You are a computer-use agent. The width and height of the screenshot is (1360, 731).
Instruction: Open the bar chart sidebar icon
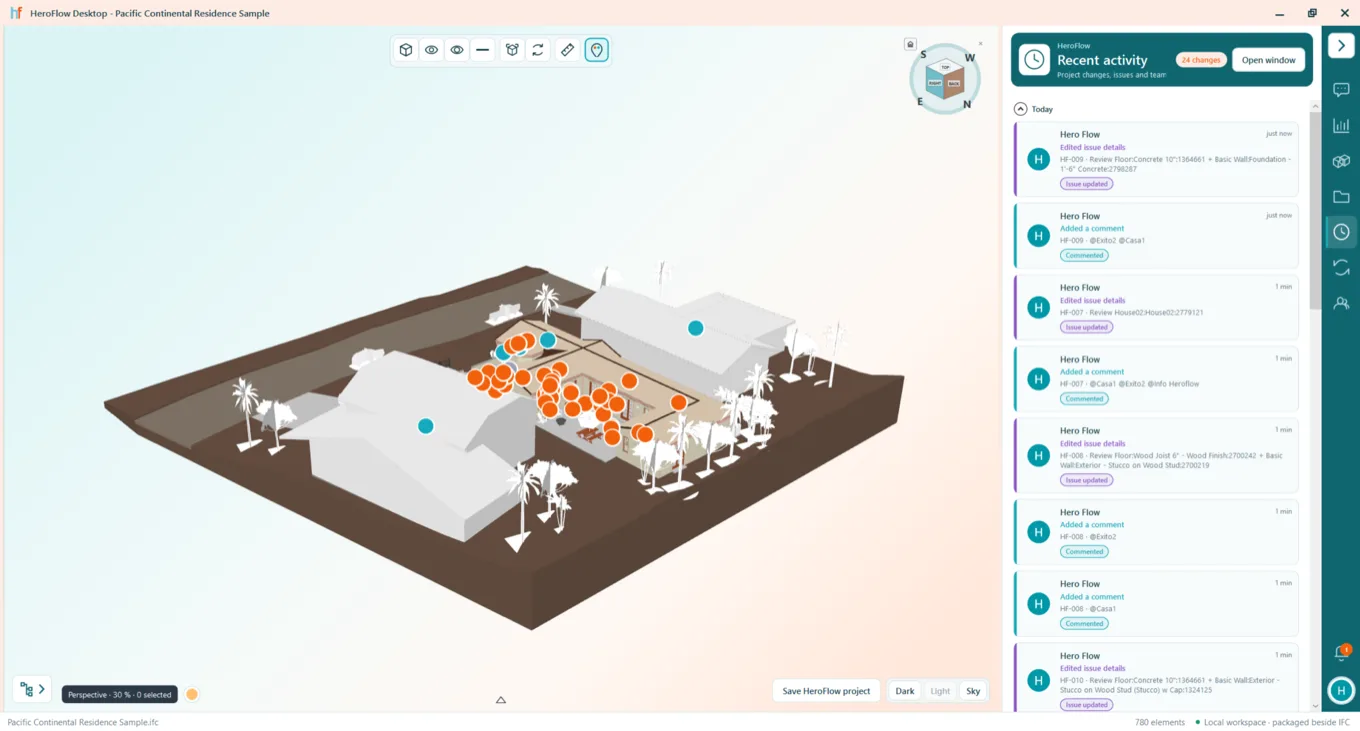(x=1341, y=126)
